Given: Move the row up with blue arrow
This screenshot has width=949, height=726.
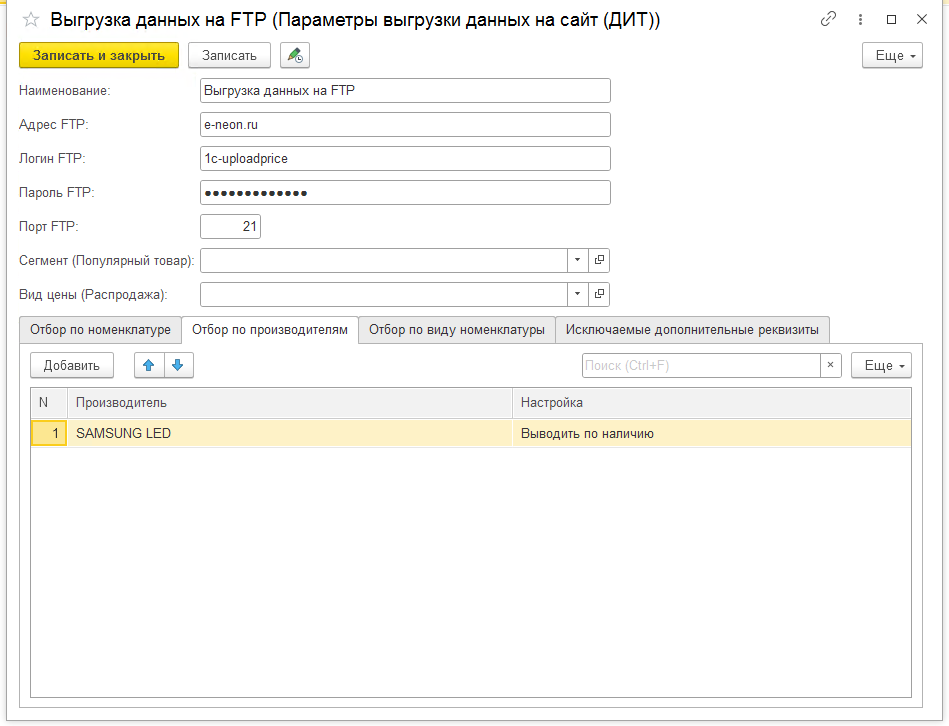Looking at the screenshot, I should [149, 365].
